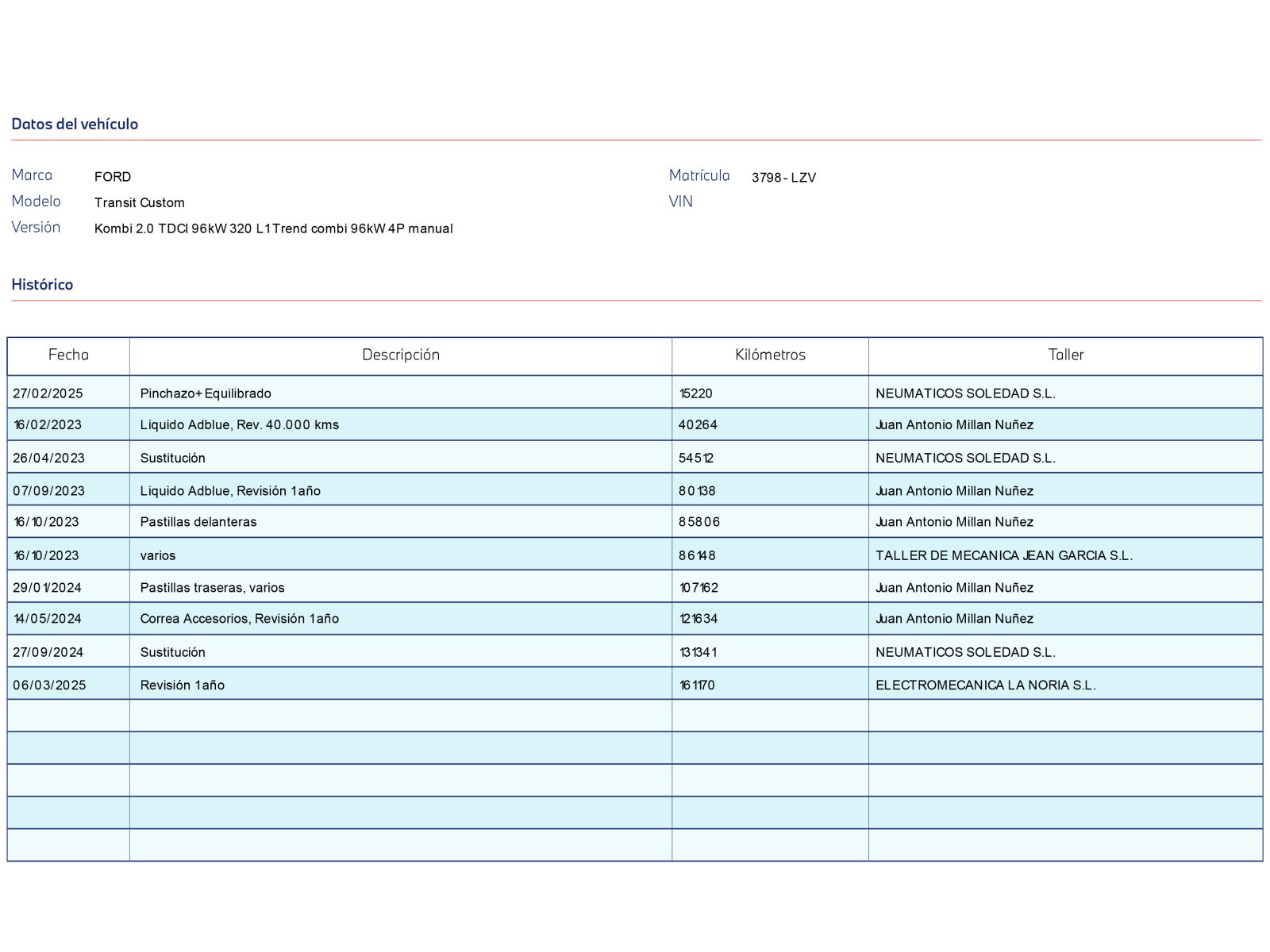
Task: Click the Descripción column header
Action: [x=400, y=355]
